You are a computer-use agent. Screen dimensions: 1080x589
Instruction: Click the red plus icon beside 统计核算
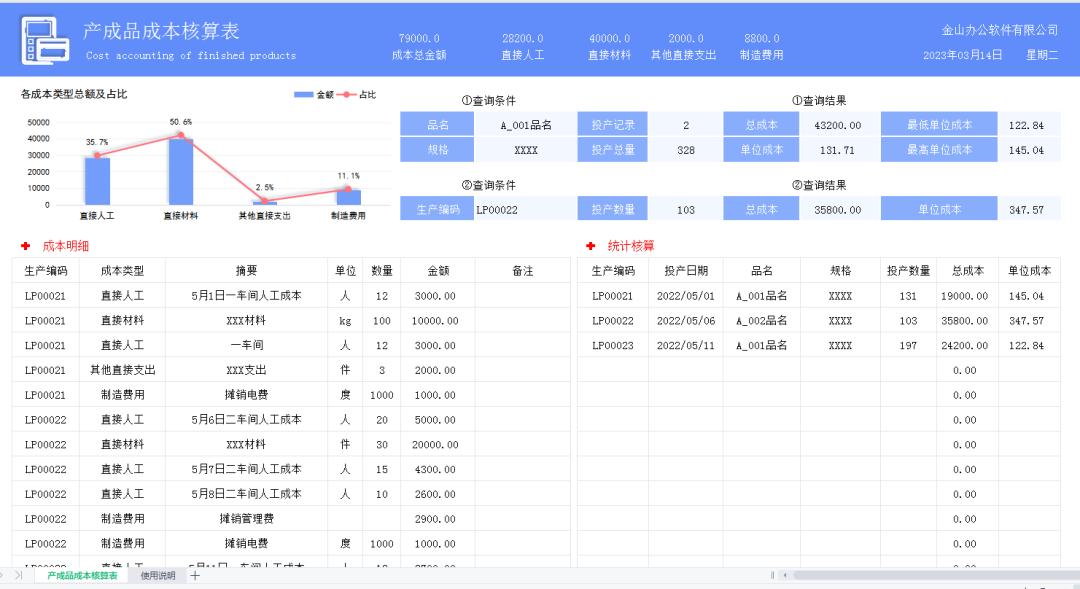pyautogui.click(x=590, y=243)
